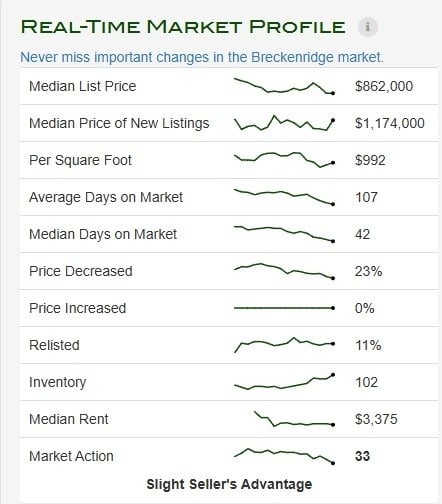
Task: Click the Real-Time Market Profile heading
Action: (183, 27)
